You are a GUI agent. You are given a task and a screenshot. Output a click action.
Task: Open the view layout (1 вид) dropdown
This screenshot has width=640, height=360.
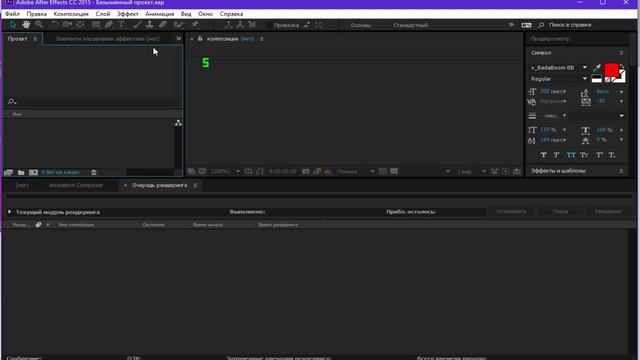point(484,171)
